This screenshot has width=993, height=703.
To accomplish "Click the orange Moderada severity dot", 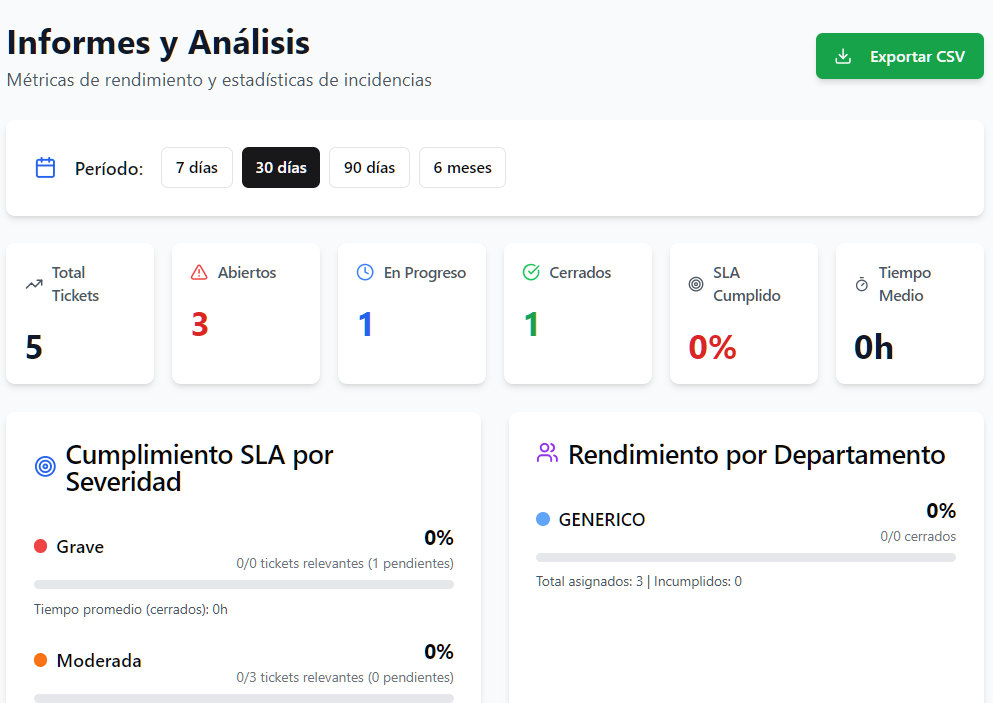I will tap(41, 661).
